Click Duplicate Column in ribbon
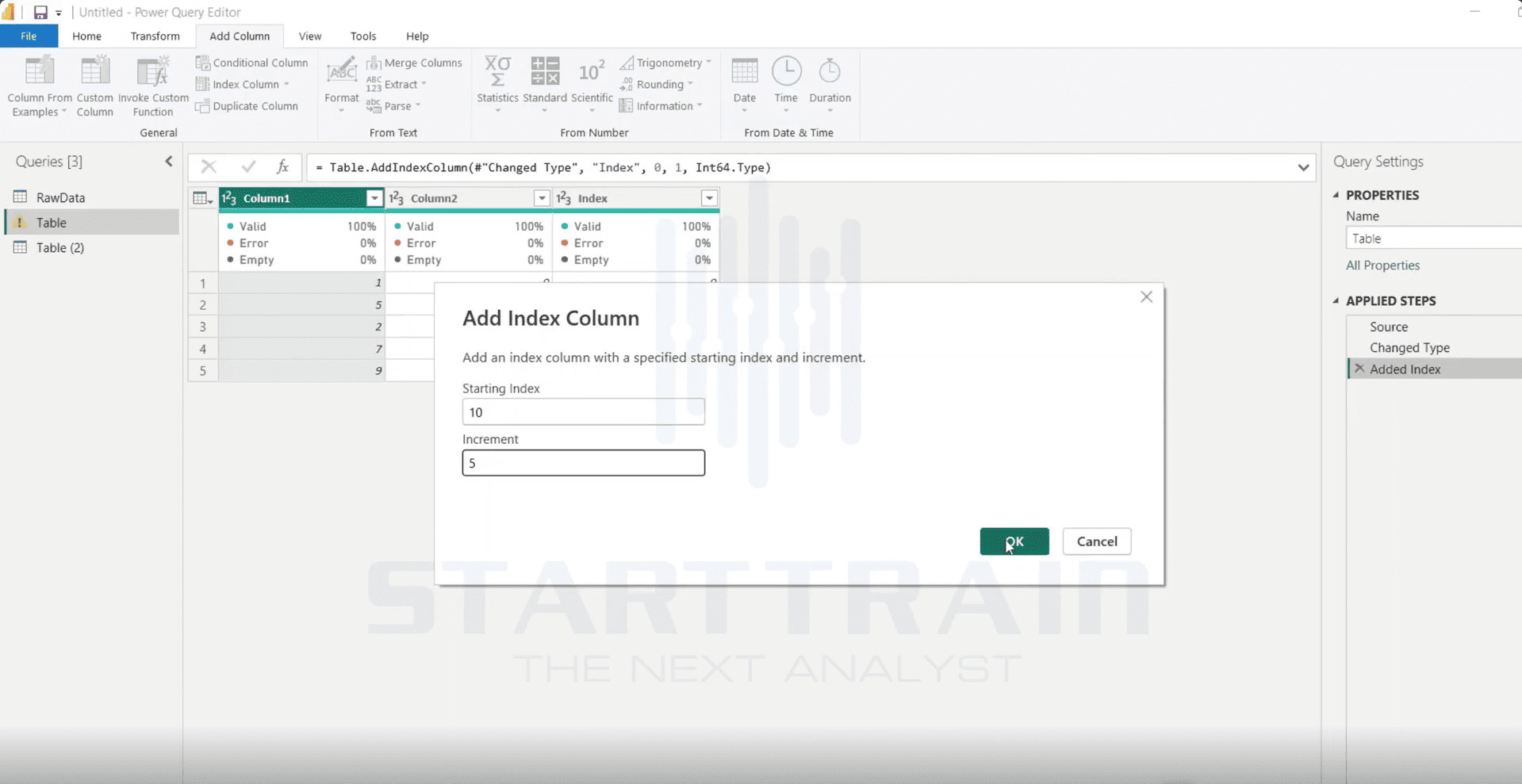1522x784 pixels. click(247, 106)
